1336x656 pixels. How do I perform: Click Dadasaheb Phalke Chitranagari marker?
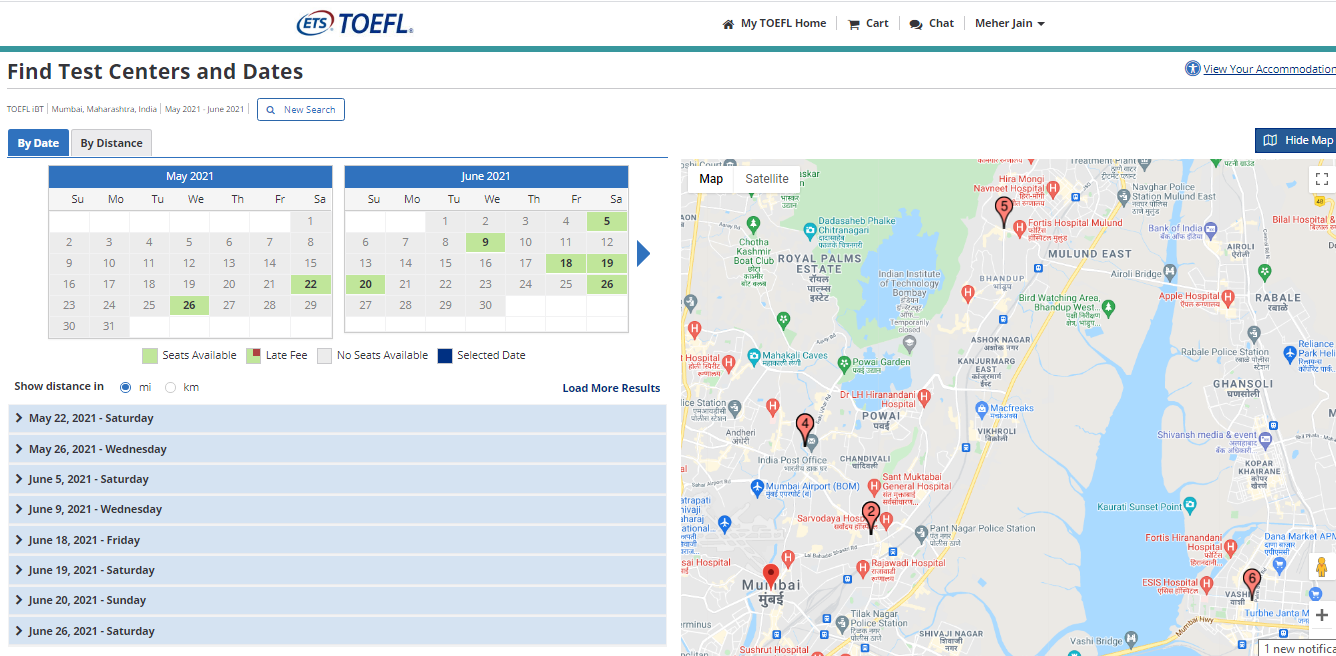point(808,230)
